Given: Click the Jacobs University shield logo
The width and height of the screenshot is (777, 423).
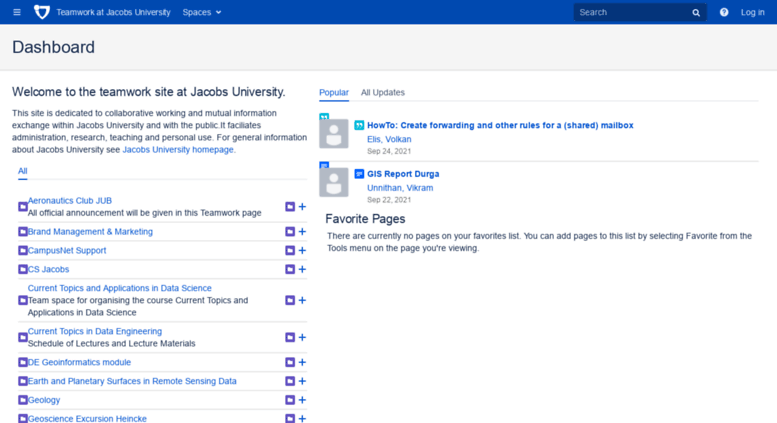Looking at the screenshot, I should pyautogui.click(x=42, y=12).
